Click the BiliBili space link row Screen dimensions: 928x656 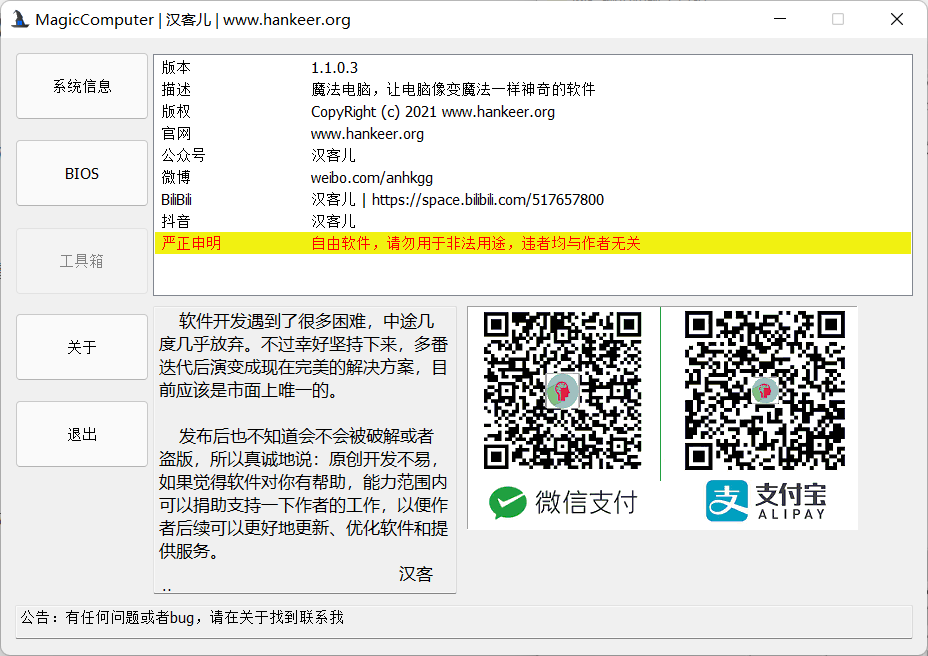point(457,200)
